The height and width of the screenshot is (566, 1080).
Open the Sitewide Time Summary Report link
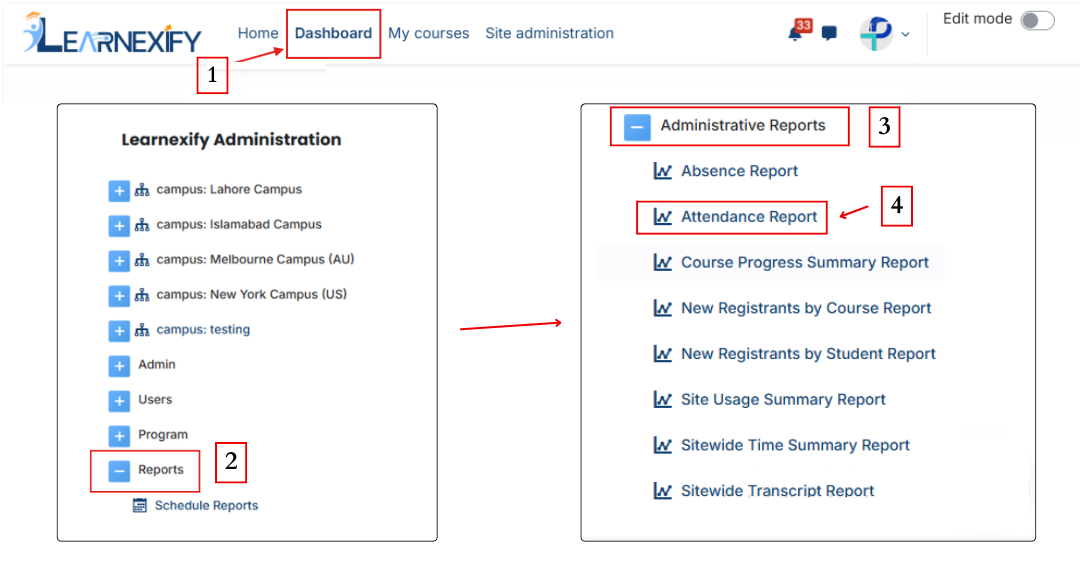tap(795, 446)
